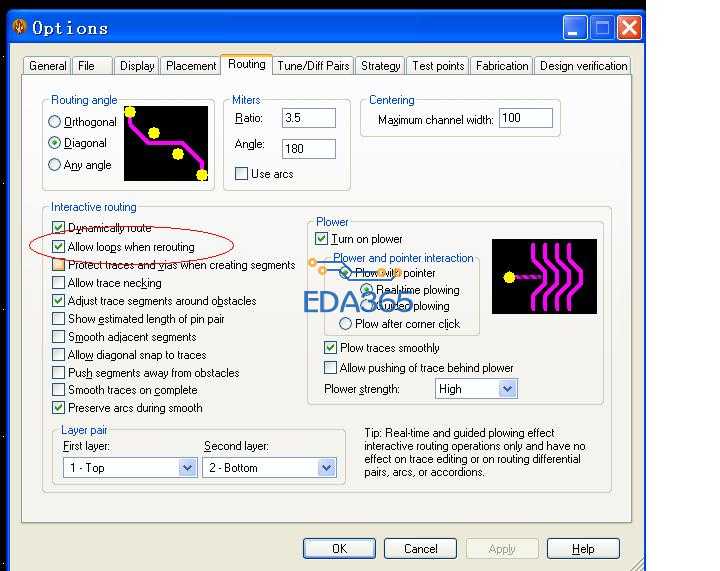Close the Options dialog with red X

629,28
